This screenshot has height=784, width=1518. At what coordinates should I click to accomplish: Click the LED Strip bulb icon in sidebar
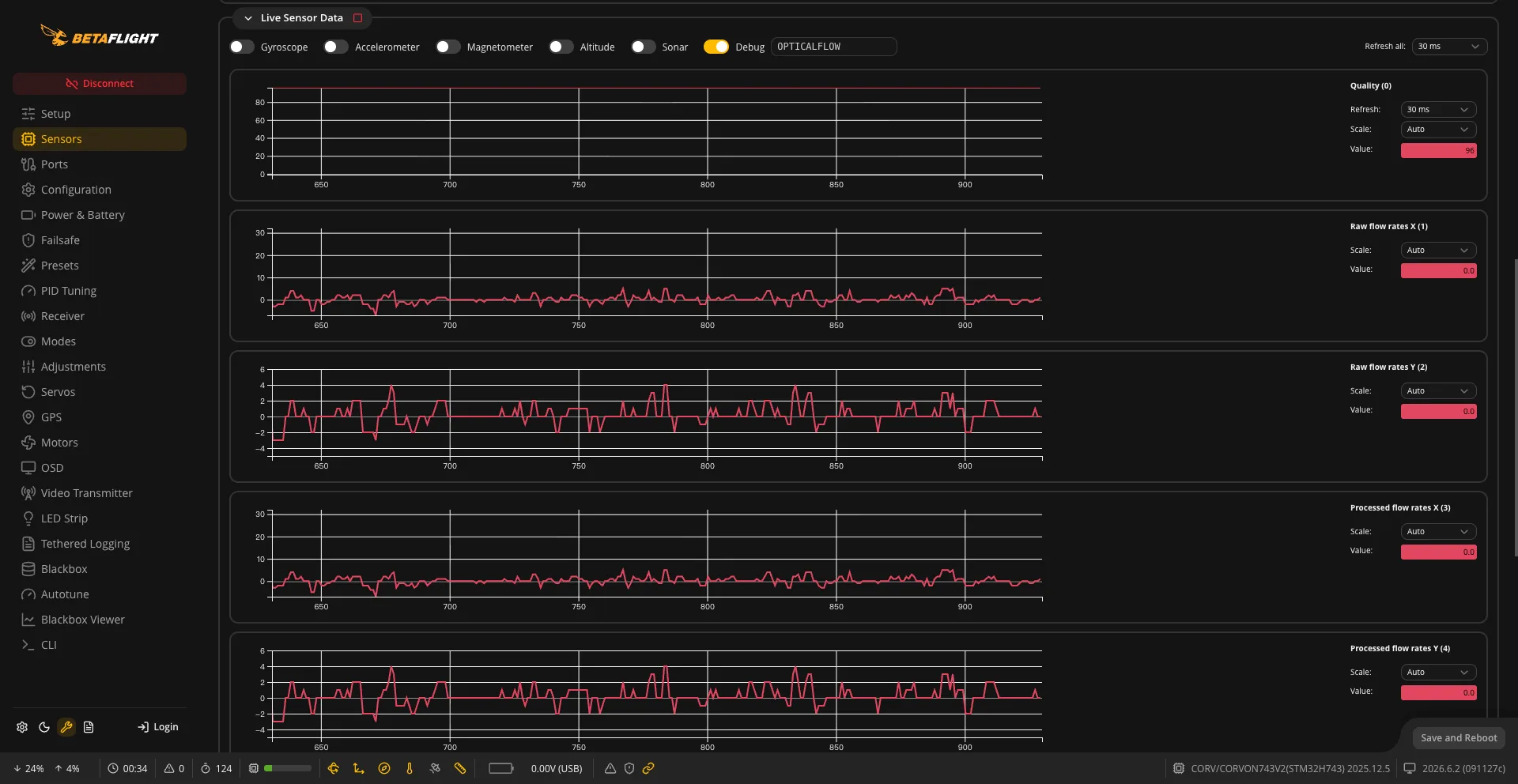(28, 518)
